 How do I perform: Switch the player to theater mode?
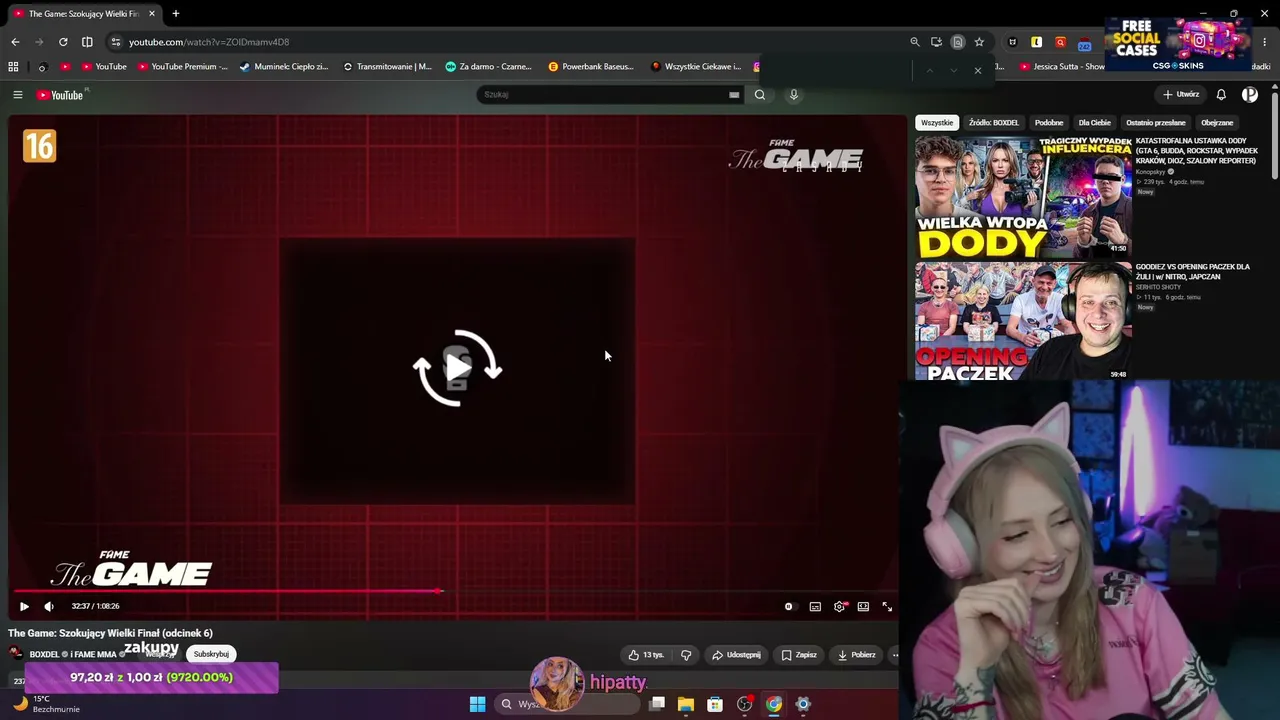pos(863,606)
